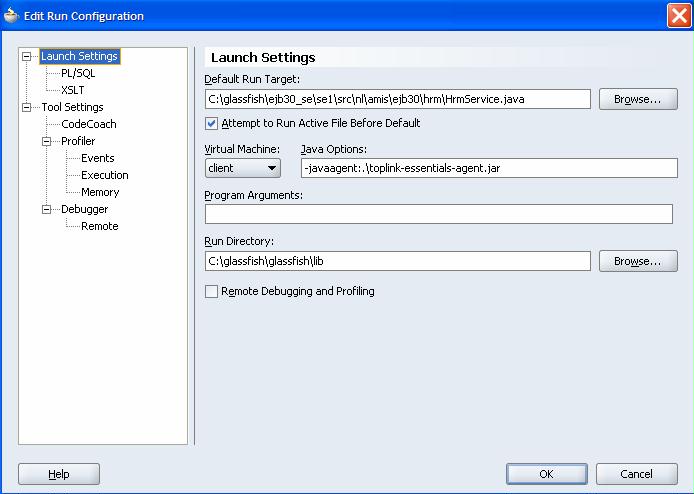
Task: Collapse the Profiler tree node
Action: click(46, 142)
